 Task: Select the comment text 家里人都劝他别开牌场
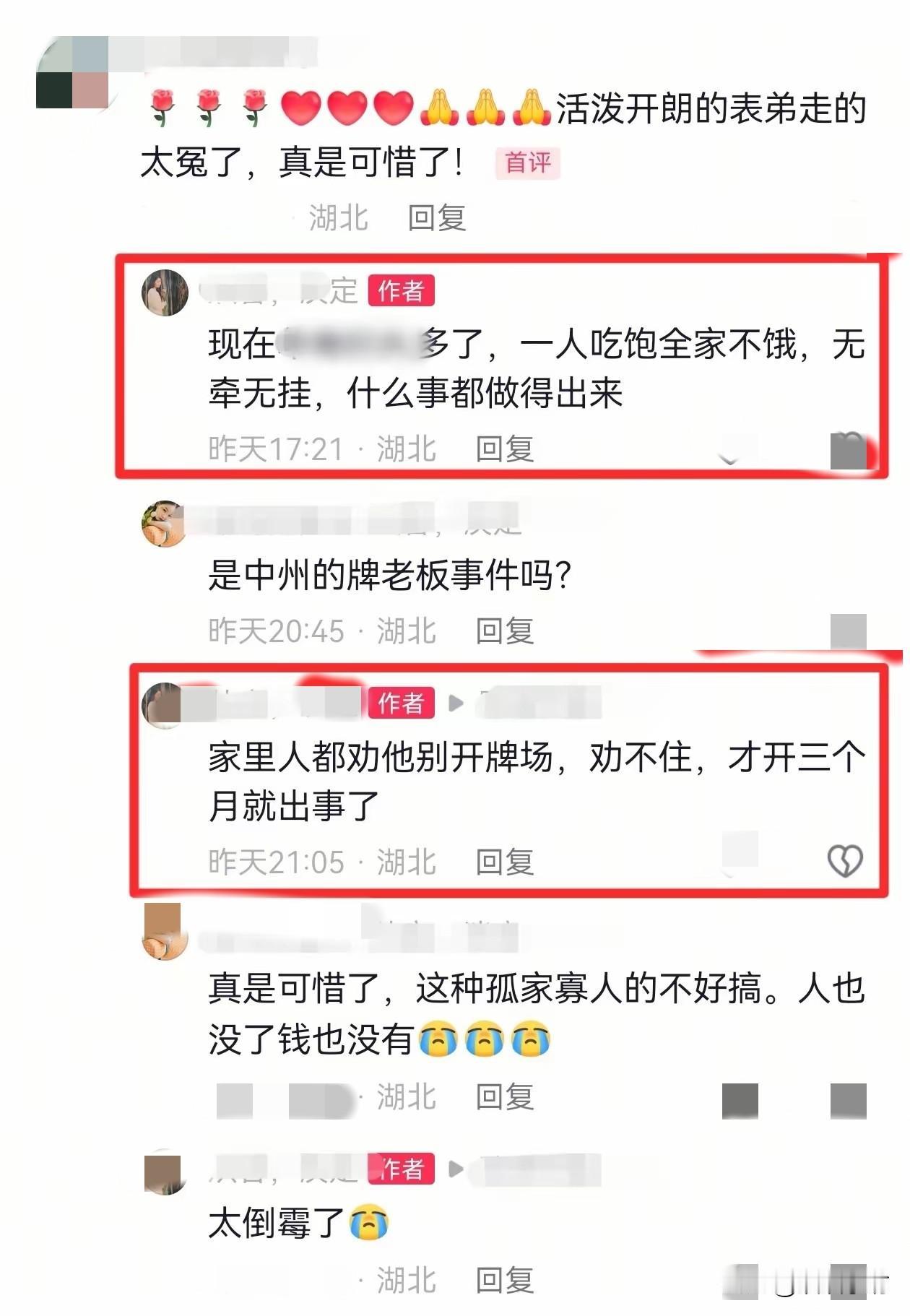click(x=381, y=758)
